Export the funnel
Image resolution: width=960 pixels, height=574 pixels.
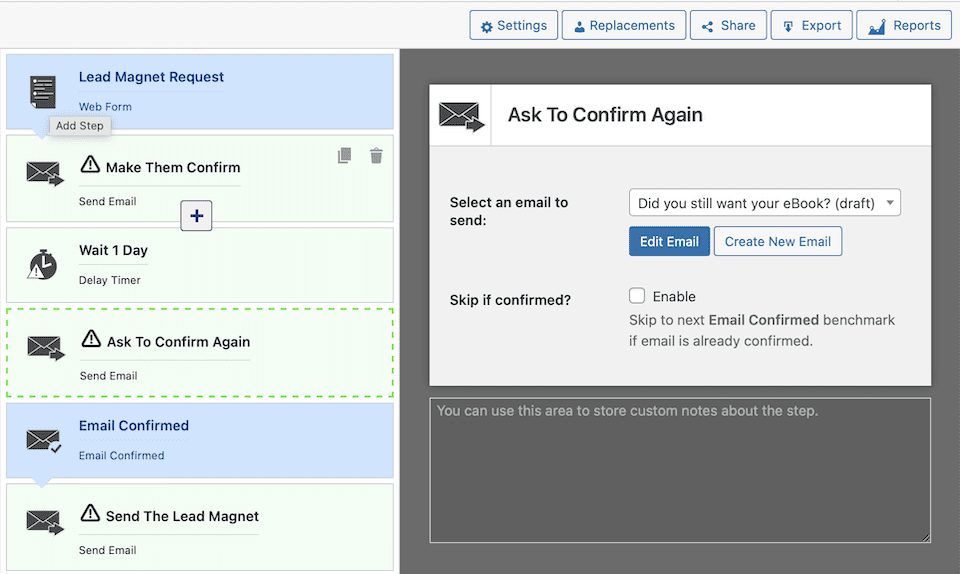pyautogui.click(x=811, y=25)
